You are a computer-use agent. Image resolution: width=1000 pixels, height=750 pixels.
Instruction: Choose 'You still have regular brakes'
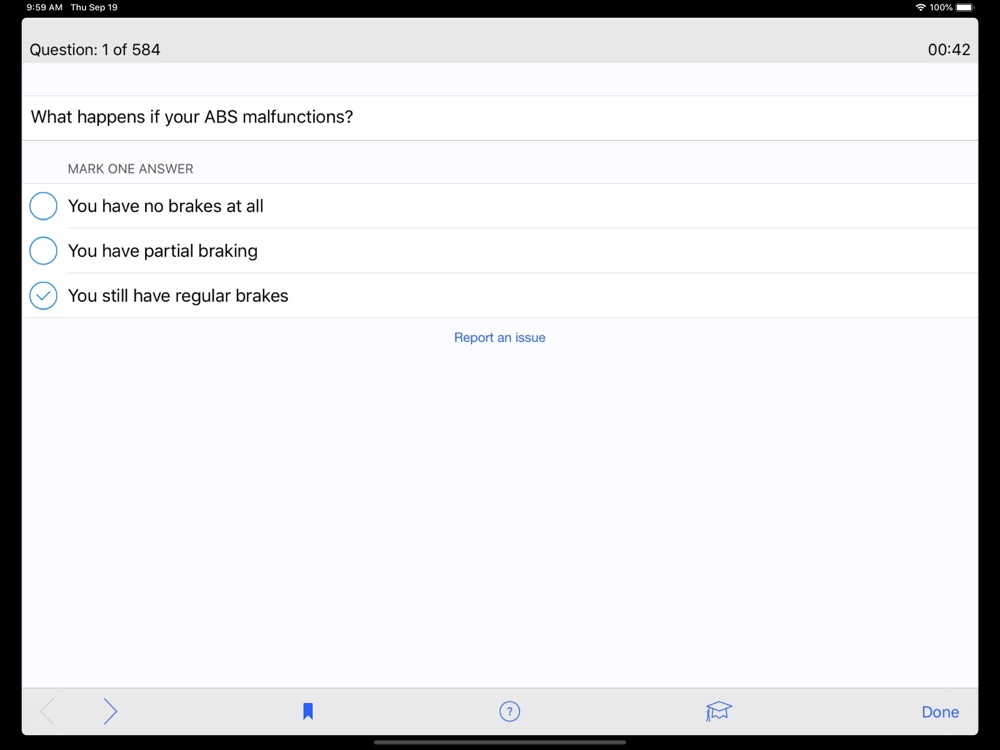(x=500, y=295)
